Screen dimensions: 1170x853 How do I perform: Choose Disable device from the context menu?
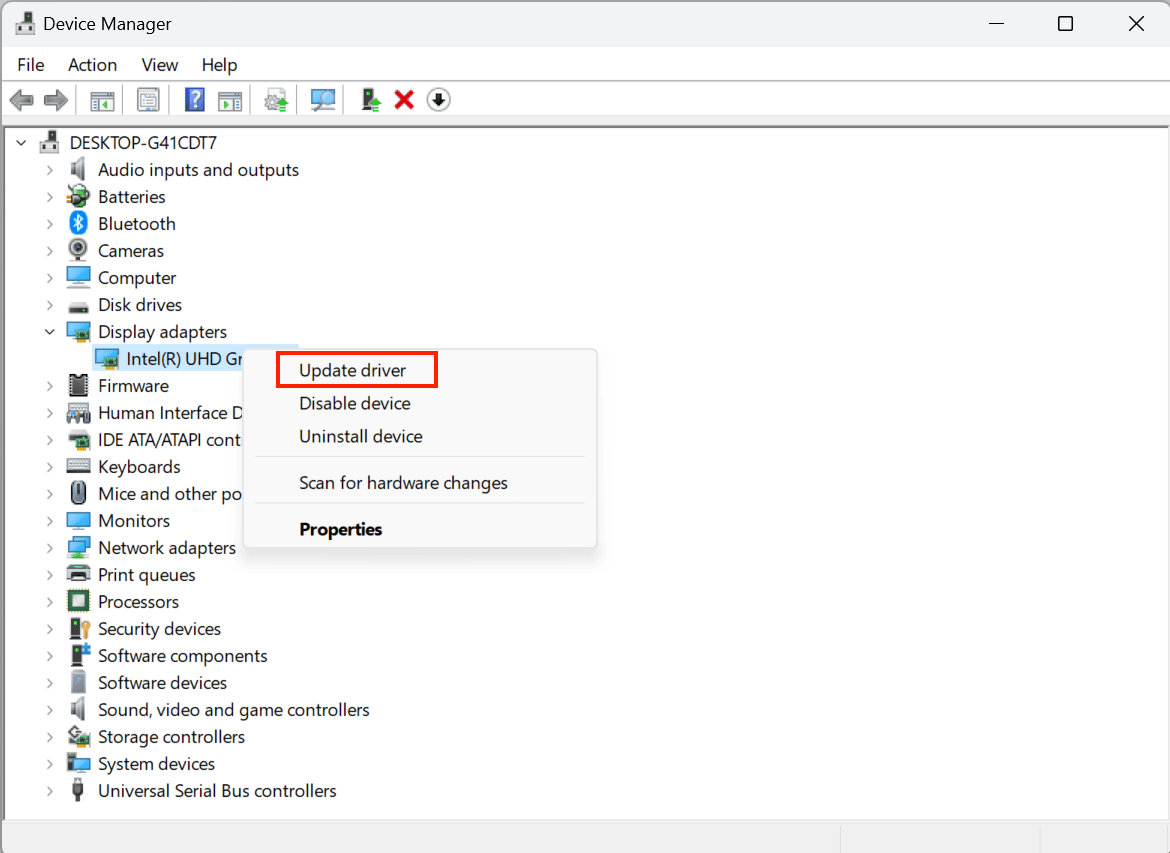coord(354,403)
